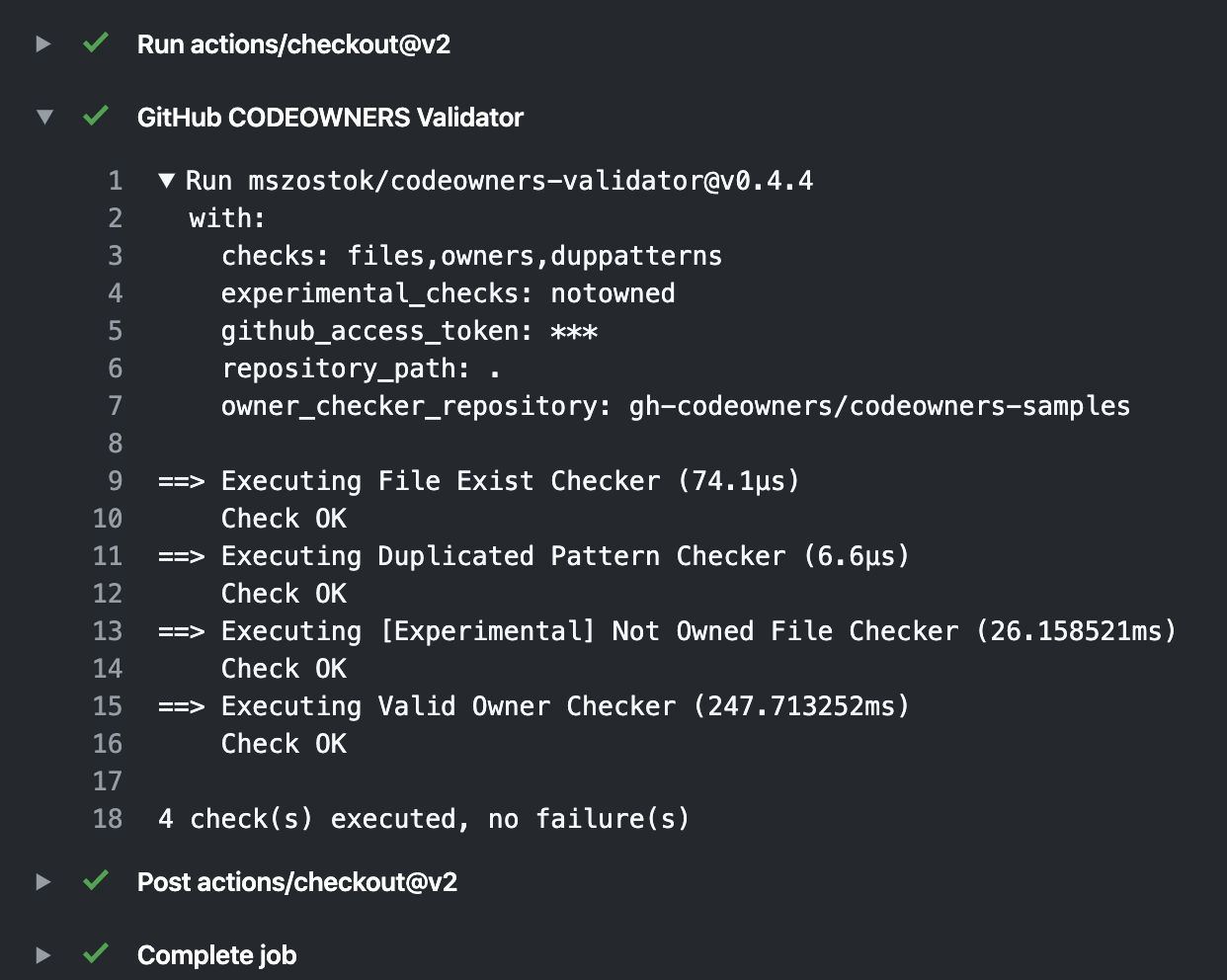
Task: Expand the Post actions/checkout@v2 step arrow
Action: (42, 881)
